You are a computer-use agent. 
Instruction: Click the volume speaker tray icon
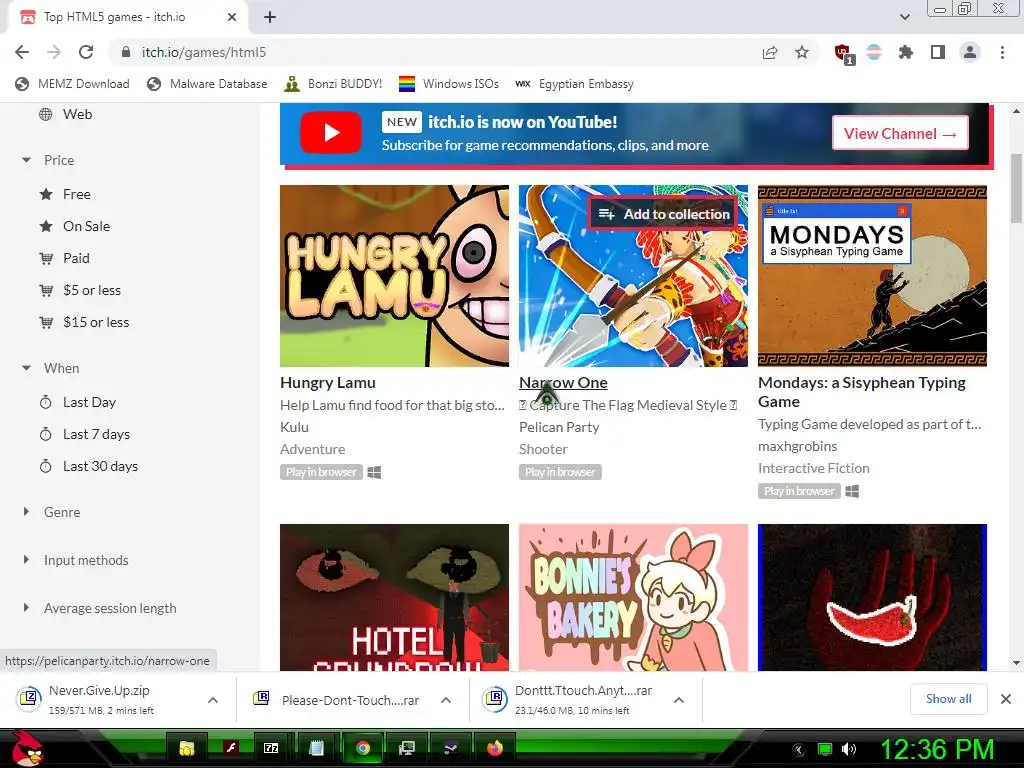point(848,749)
